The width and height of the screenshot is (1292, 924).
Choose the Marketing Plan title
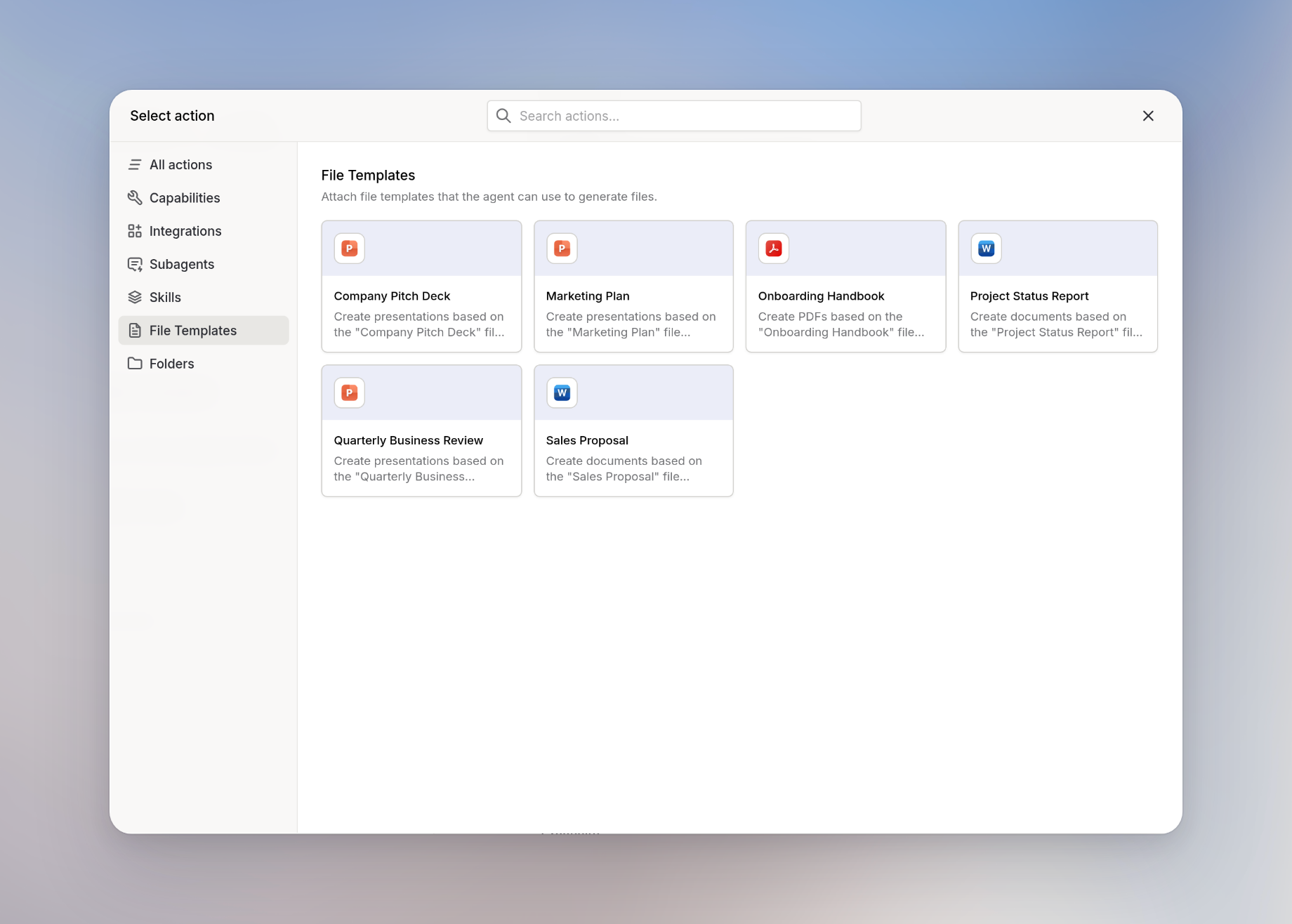point(588,296)
